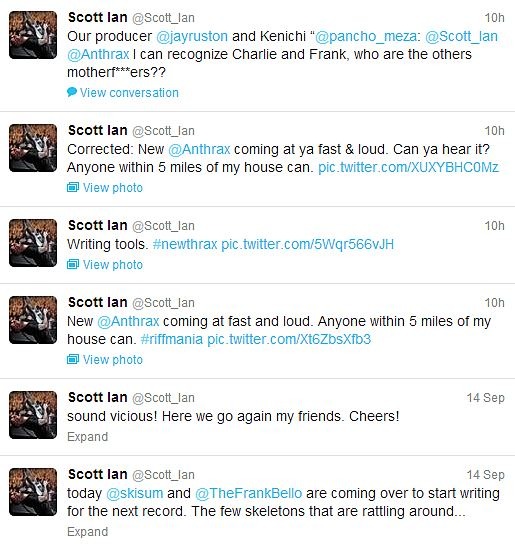Click the @skisum mention
515x548 pixels.
click(135, 493)
